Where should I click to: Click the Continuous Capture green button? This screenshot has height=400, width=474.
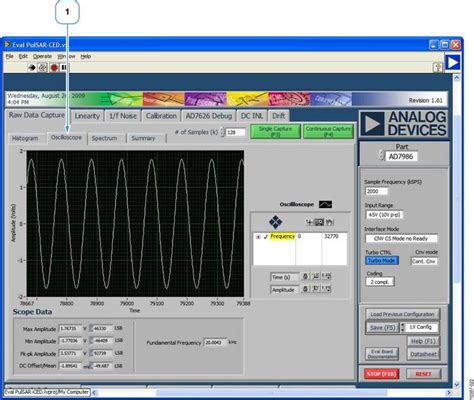[x=328, y=131]
